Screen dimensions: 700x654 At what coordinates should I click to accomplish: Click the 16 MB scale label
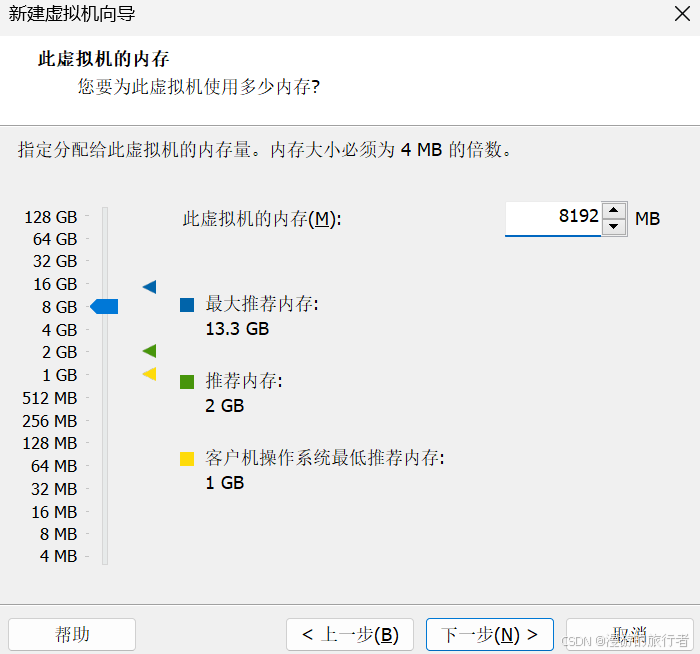[x=54, y=512]
